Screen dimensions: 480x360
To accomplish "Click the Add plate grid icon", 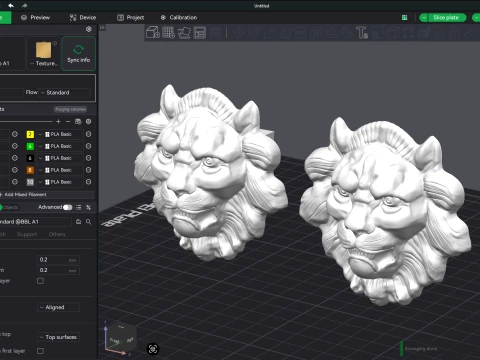I will 168,33.
